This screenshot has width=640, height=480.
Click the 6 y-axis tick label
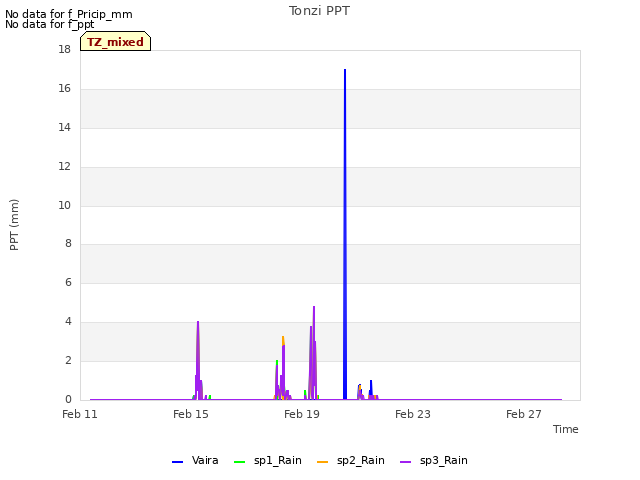(68, 282)
